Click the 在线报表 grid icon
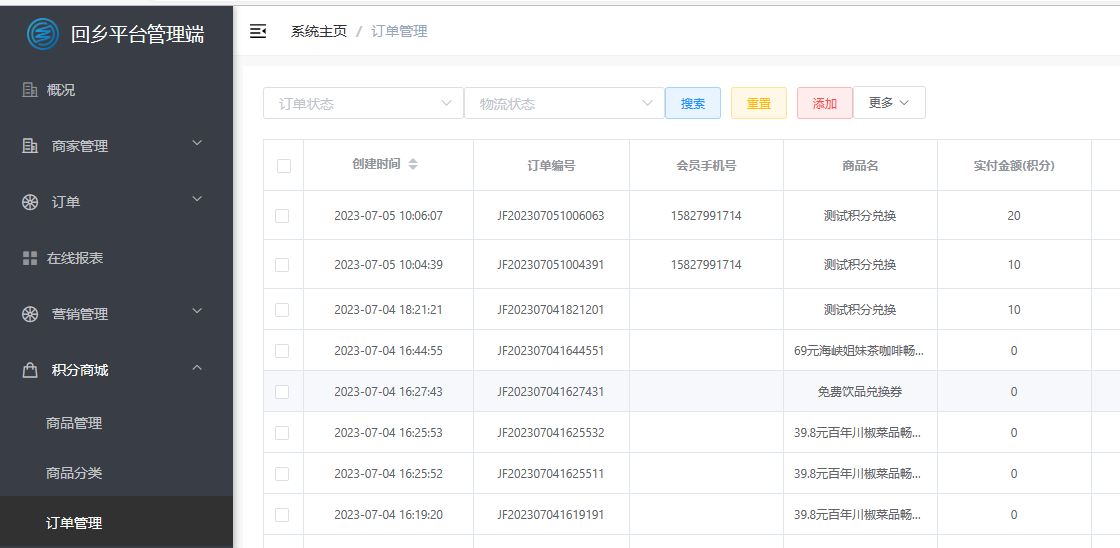The width and height of the screenshot is (1120, 548). click(x=30, y=258)
